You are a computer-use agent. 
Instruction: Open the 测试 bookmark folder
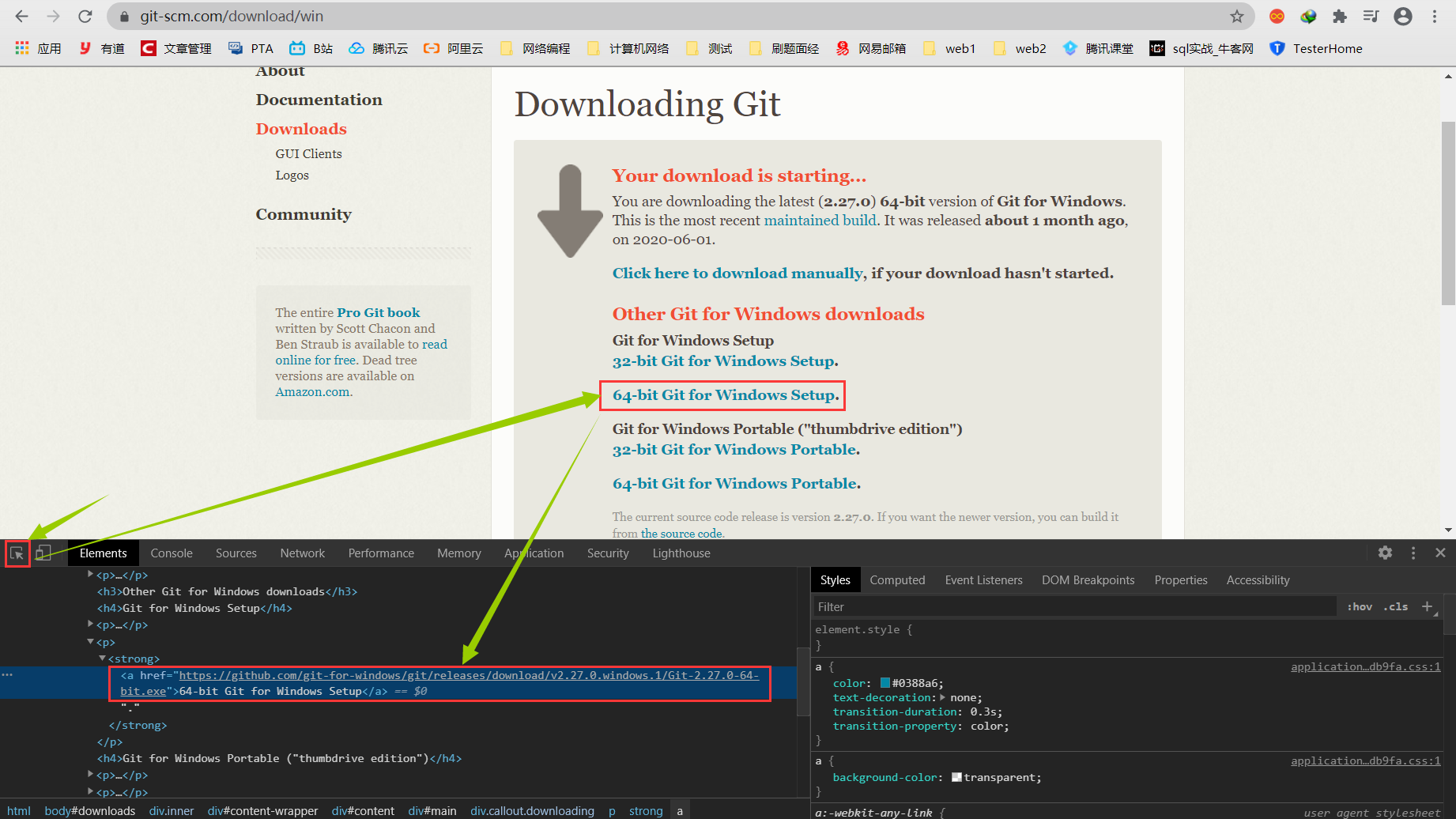(709, 48)
